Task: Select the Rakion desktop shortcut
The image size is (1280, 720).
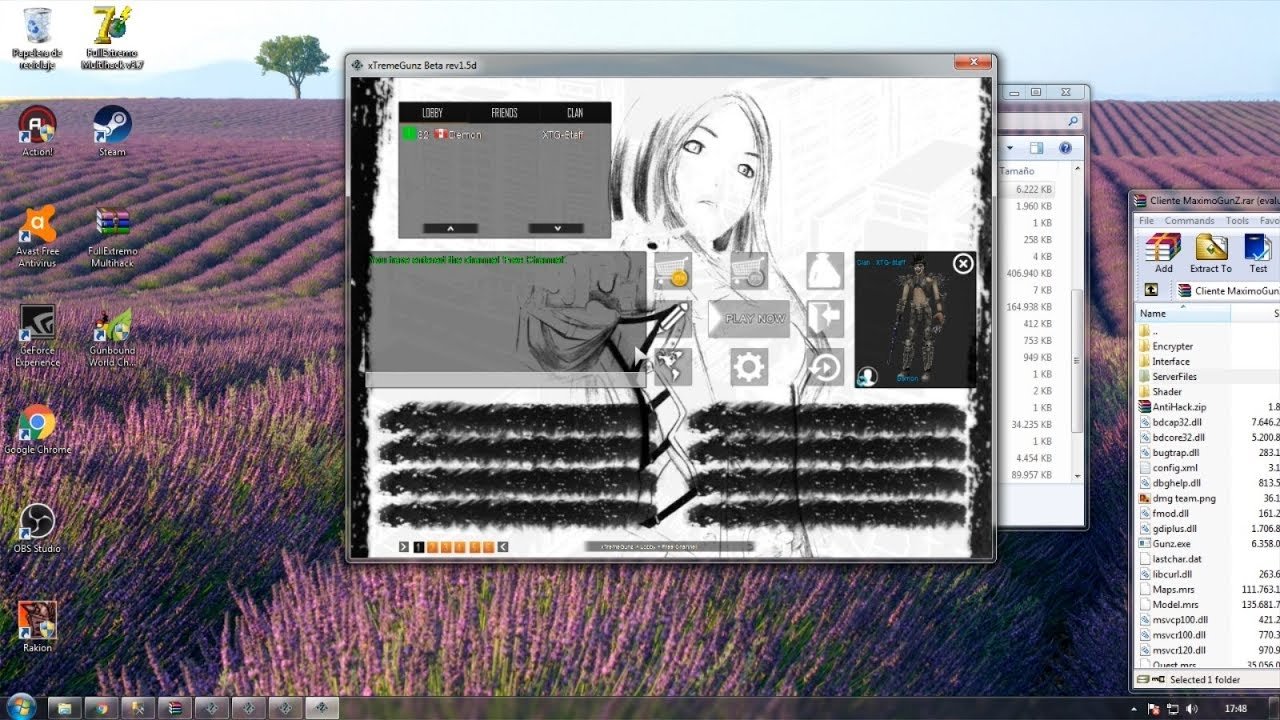Action: pyautogui.click(x=37, y=627)
